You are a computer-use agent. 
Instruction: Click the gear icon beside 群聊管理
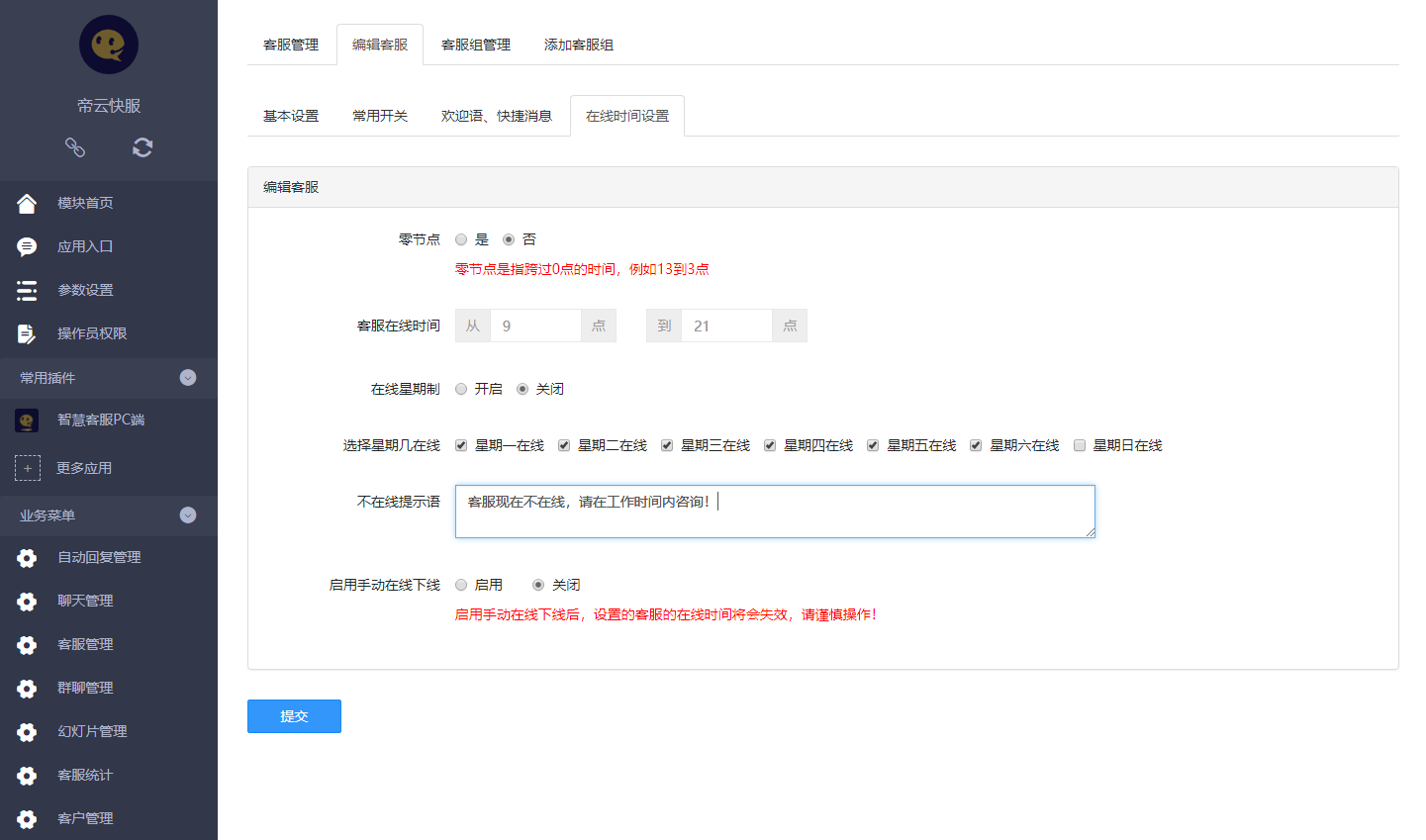[27, 689]
